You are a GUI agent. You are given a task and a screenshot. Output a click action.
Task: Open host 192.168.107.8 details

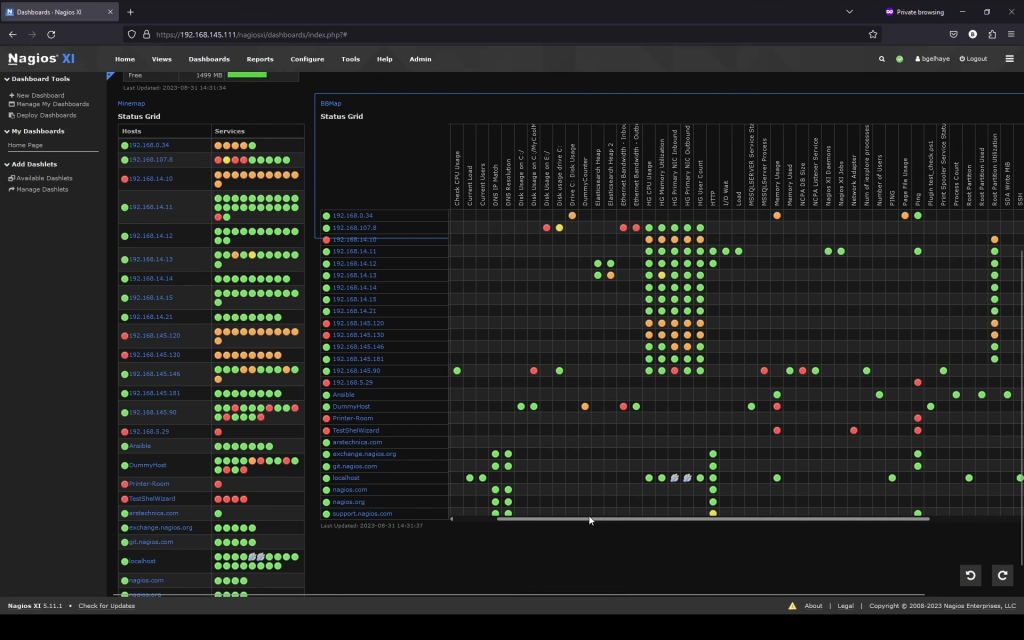(152, 158)
